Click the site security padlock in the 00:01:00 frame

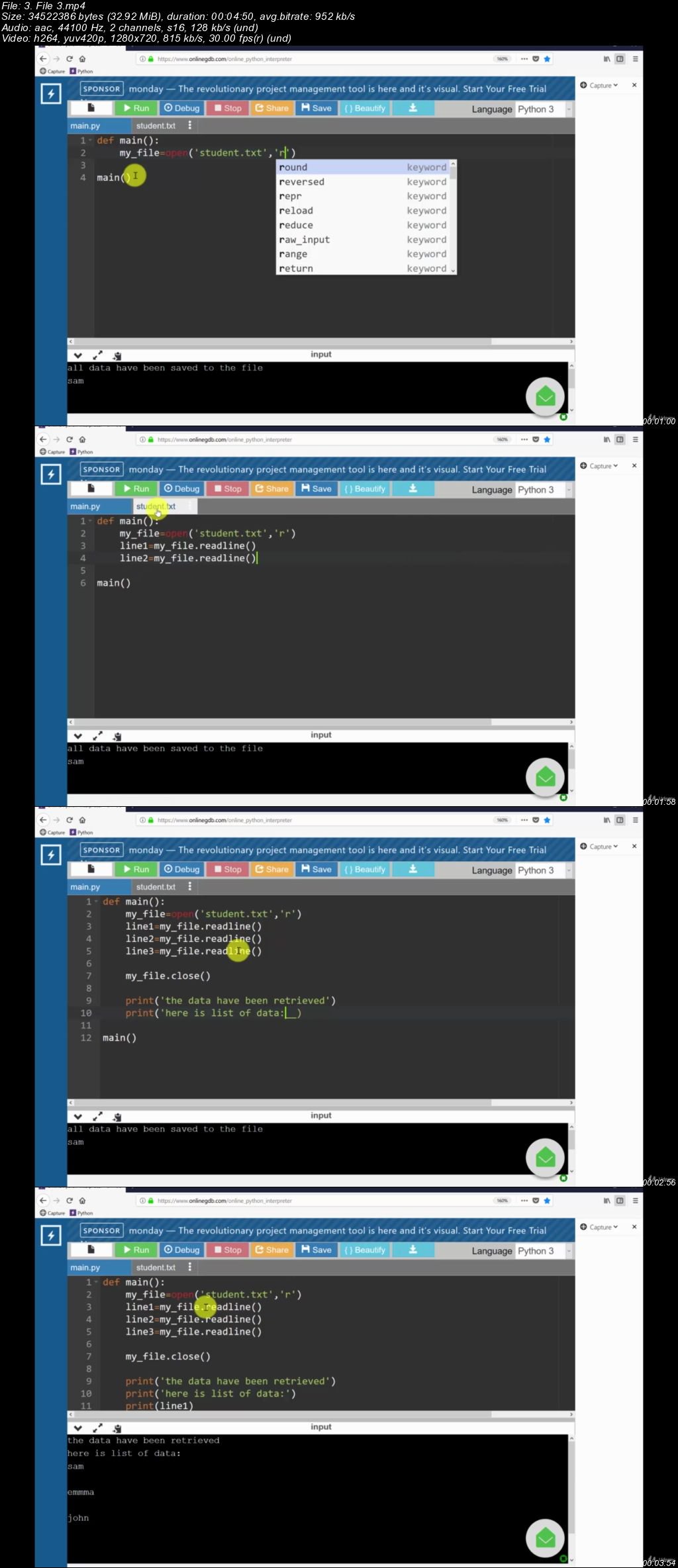[x=151, y=59]
